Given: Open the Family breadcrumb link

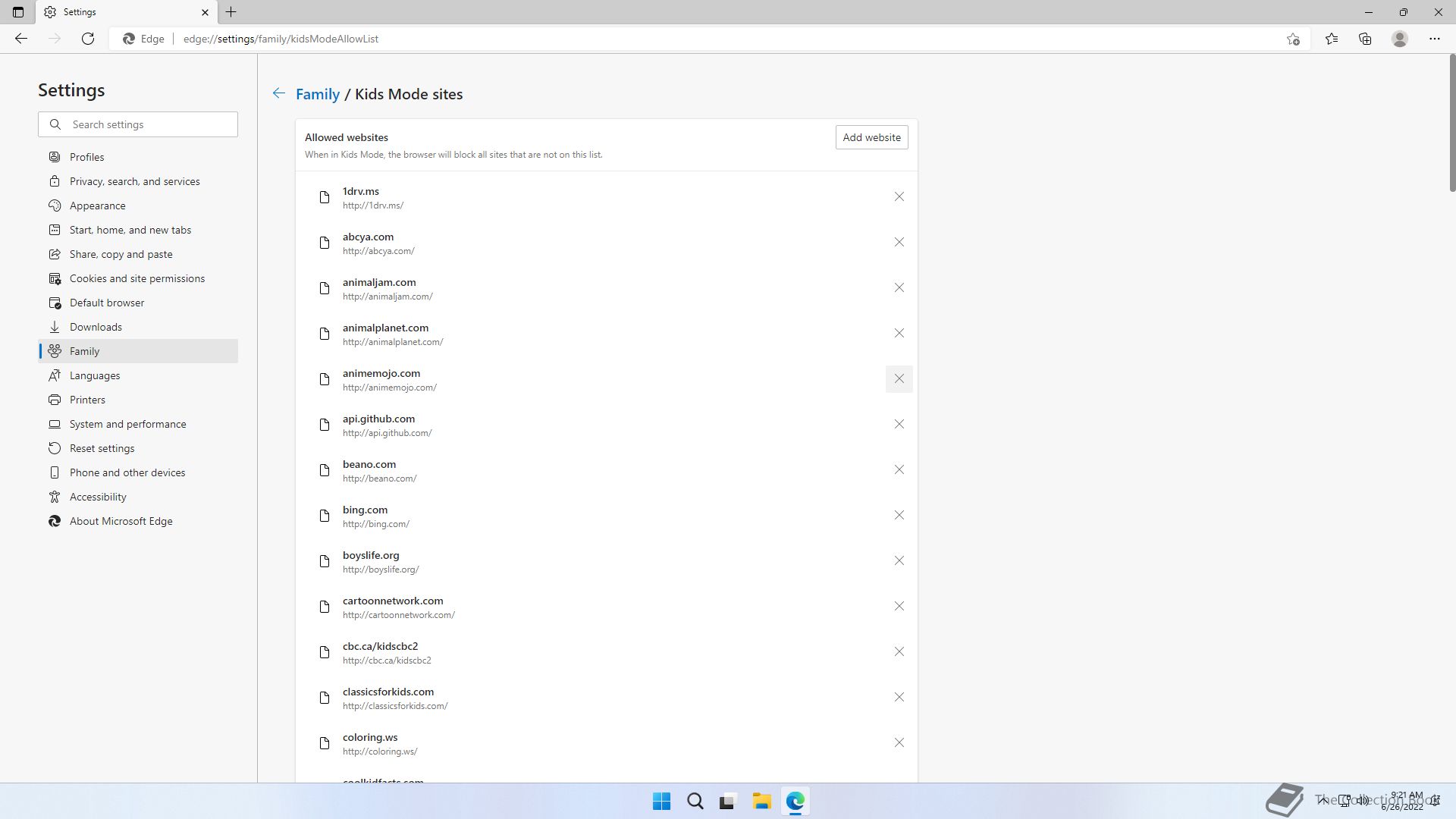Looking at the screenshot, I should (318, 94).
